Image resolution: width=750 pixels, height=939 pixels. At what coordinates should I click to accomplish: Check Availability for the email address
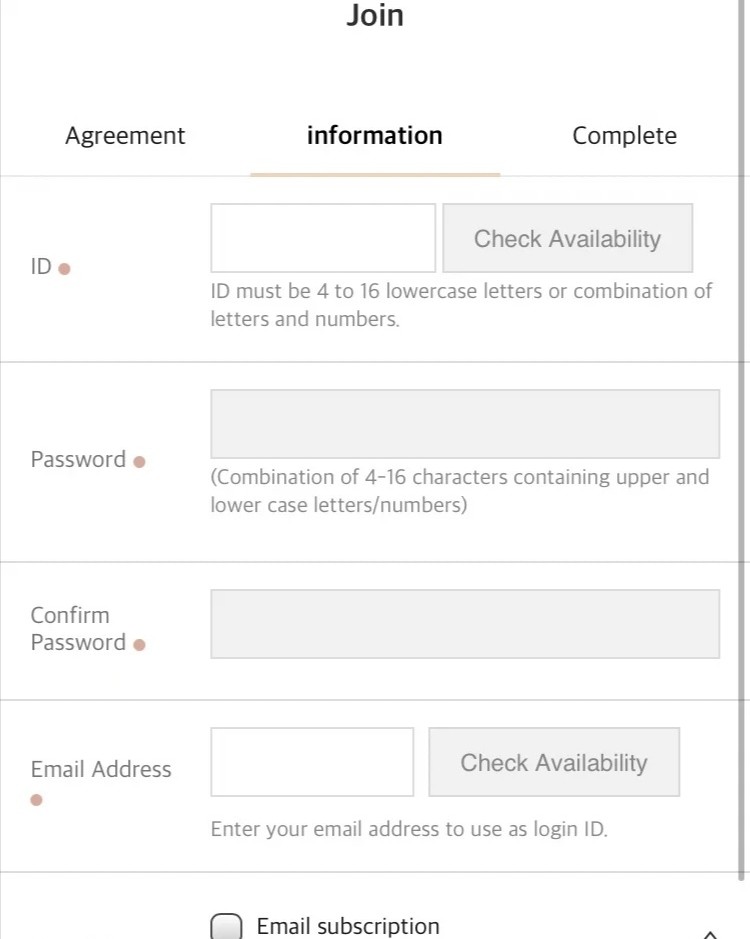click(554, 762)
